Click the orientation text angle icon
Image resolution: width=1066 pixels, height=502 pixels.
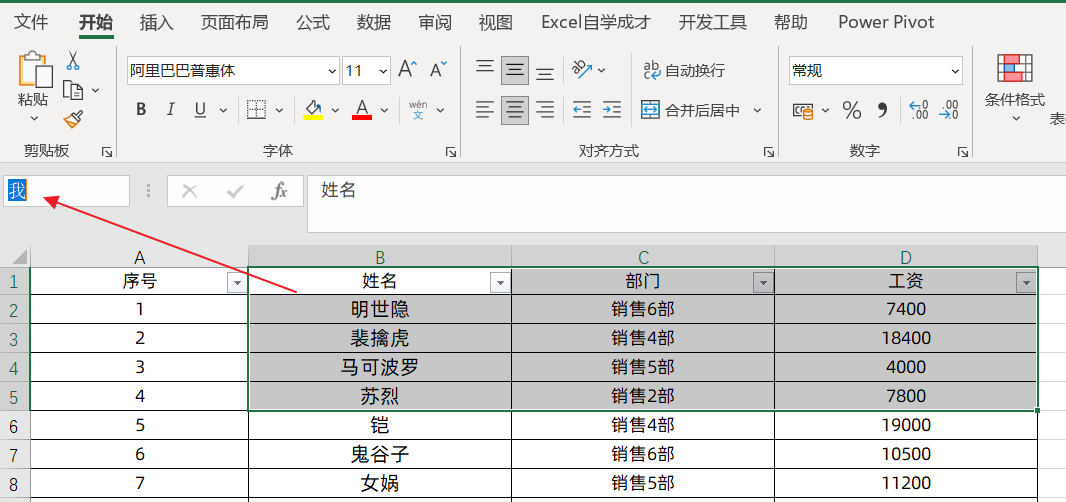pos(582,69)
